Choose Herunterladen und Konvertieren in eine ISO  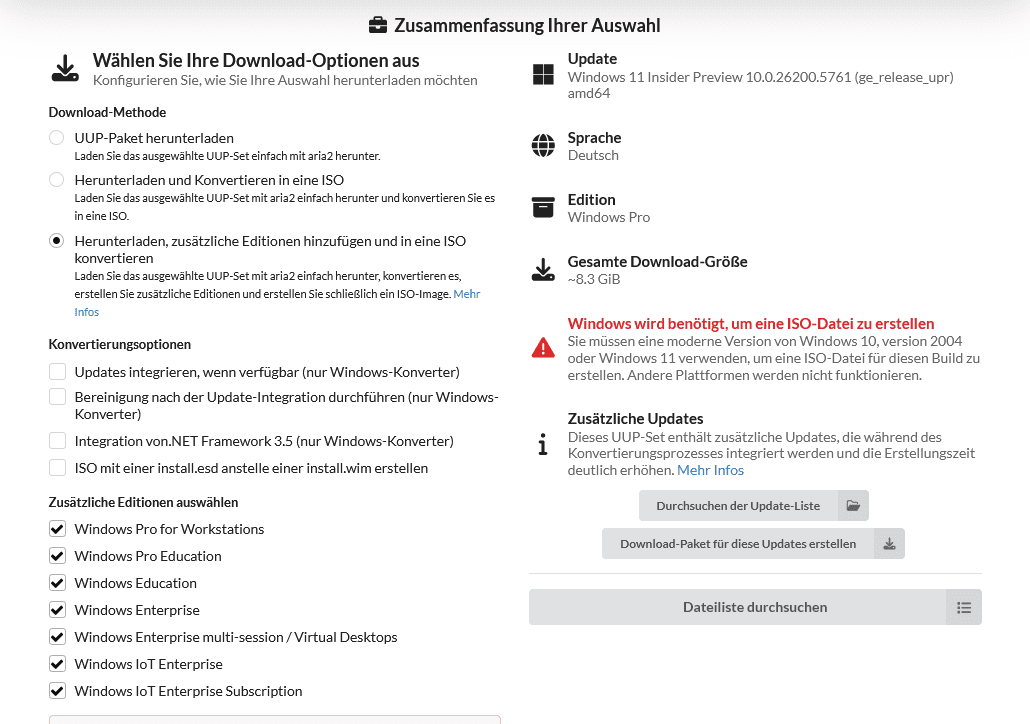57,180
